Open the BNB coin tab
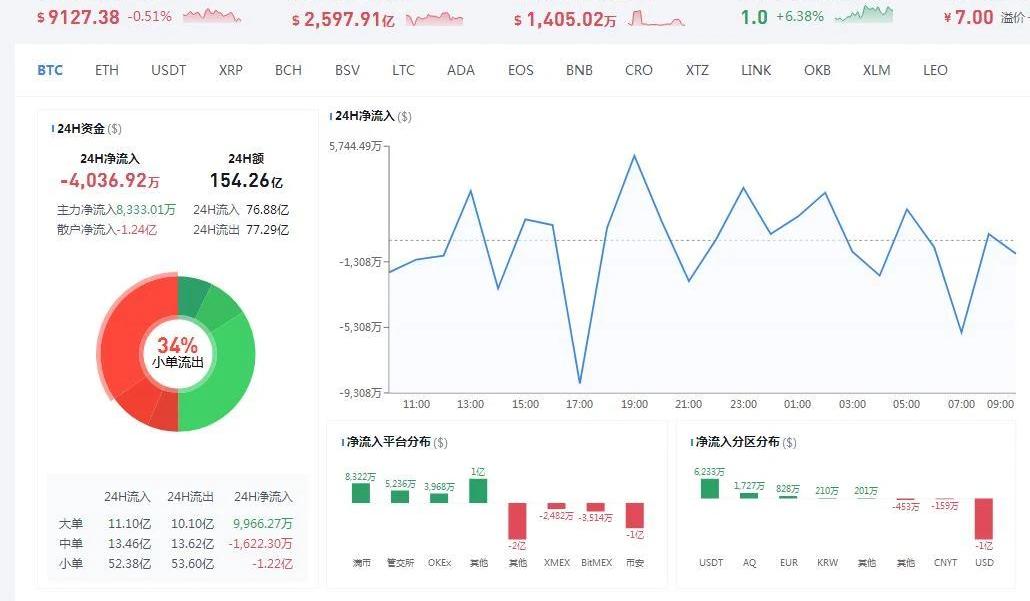Image resolution: width=1030 pixels, height=601 pixels. point(579,70)
